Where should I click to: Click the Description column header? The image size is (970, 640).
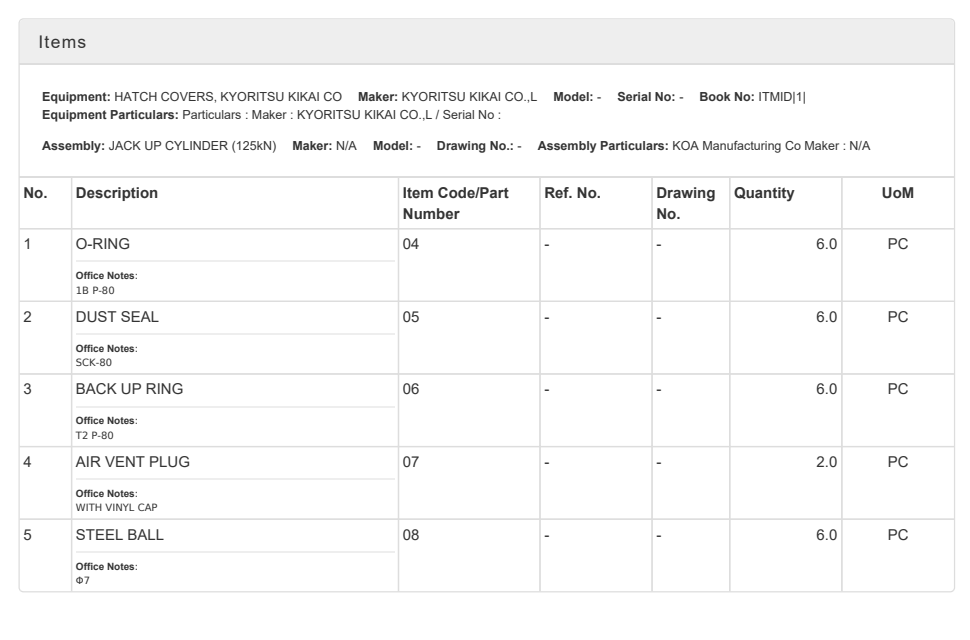coord(117,194)
